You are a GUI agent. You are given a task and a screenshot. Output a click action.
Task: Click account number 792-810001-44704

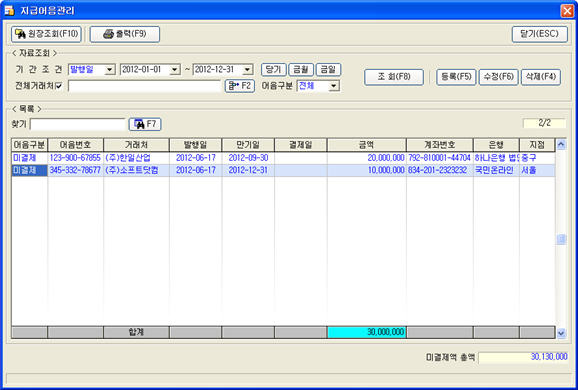[x=440, y=158]
